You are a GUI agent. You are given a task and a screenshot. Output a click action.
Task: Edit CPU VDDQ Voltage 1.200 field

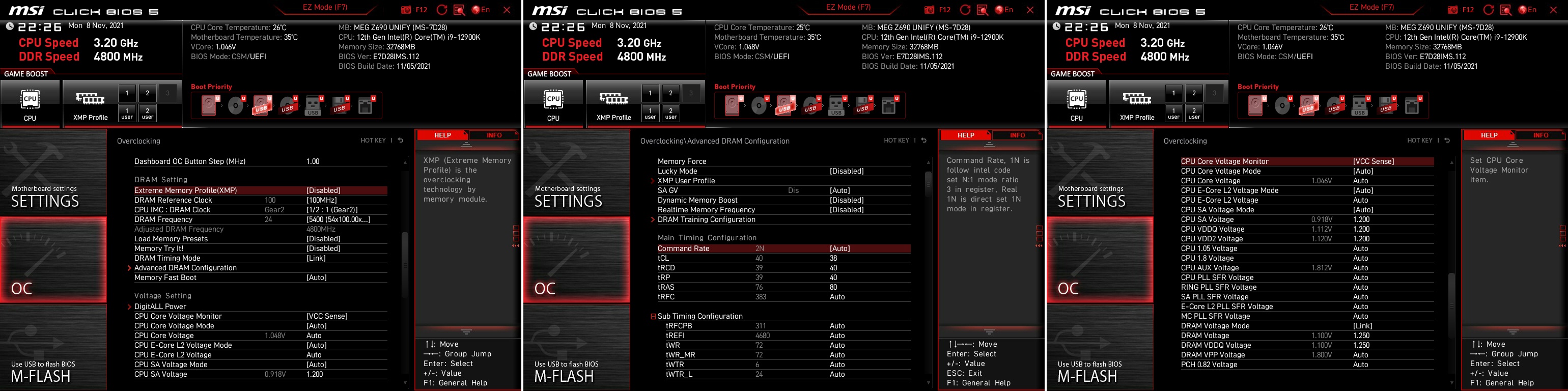pyautogui.click(x=1307, y=230)
